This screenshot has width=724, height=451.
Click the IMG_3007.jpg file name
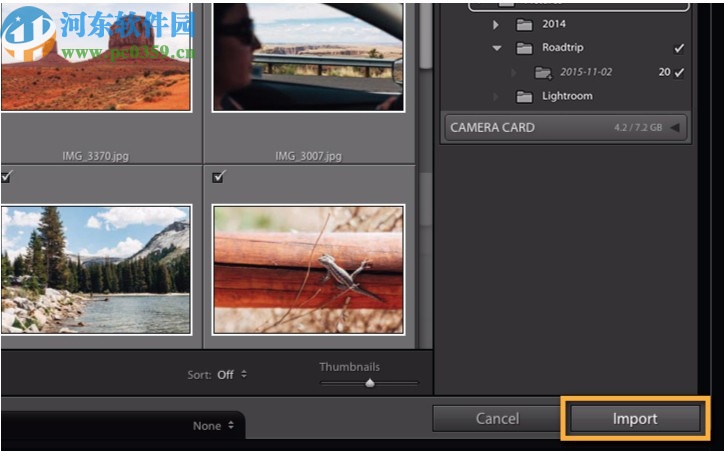(x=308, y=156)
